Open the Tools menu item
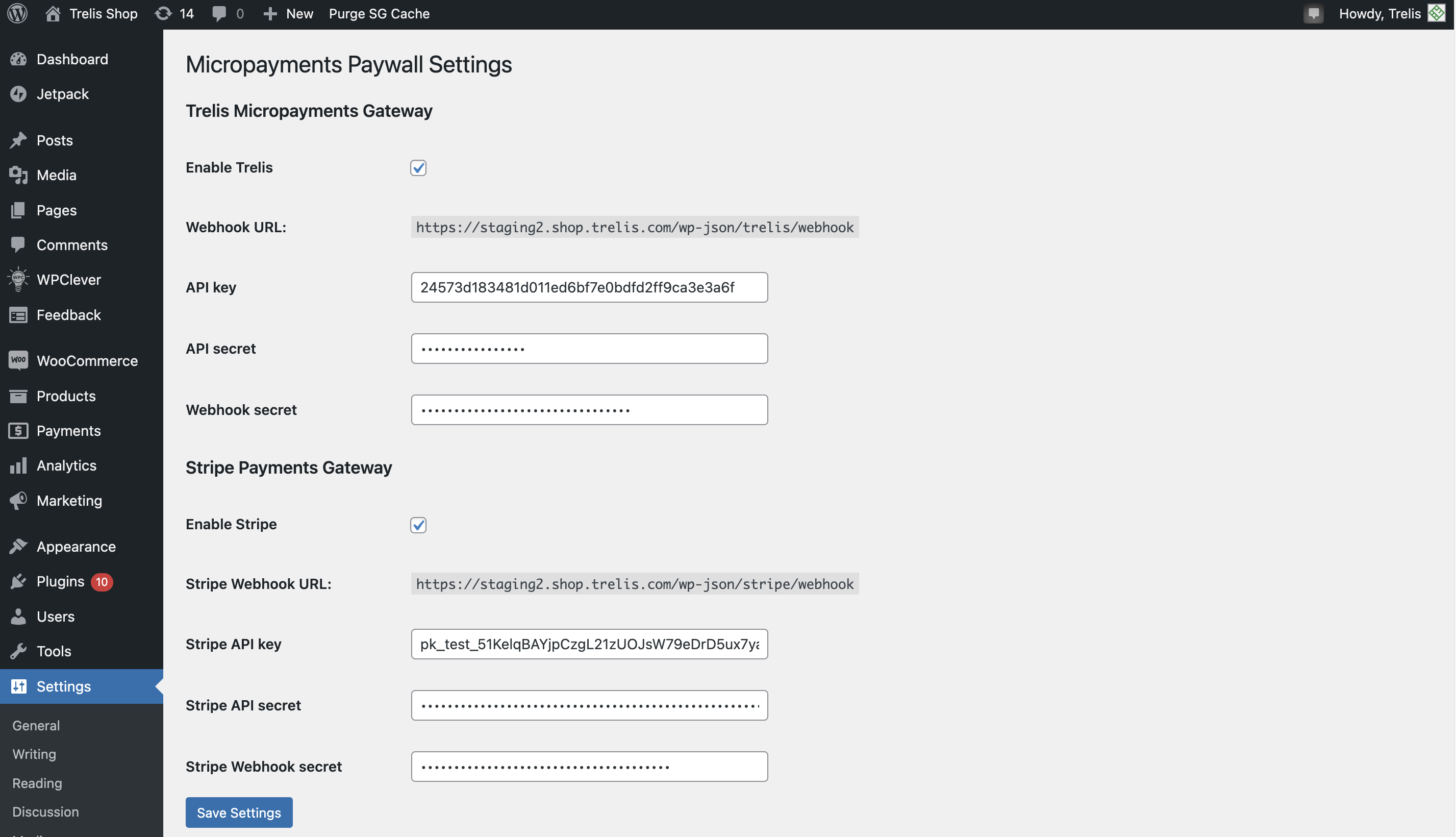Screen dimensions: 1456x837 point(82,651)
